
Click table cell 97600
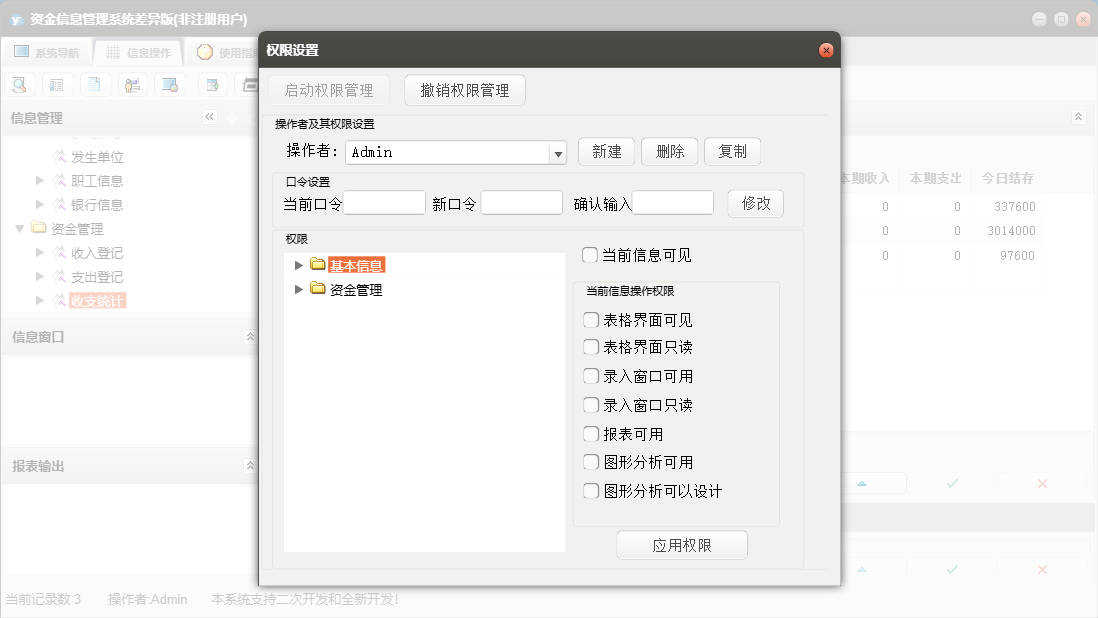(1017, 255)
